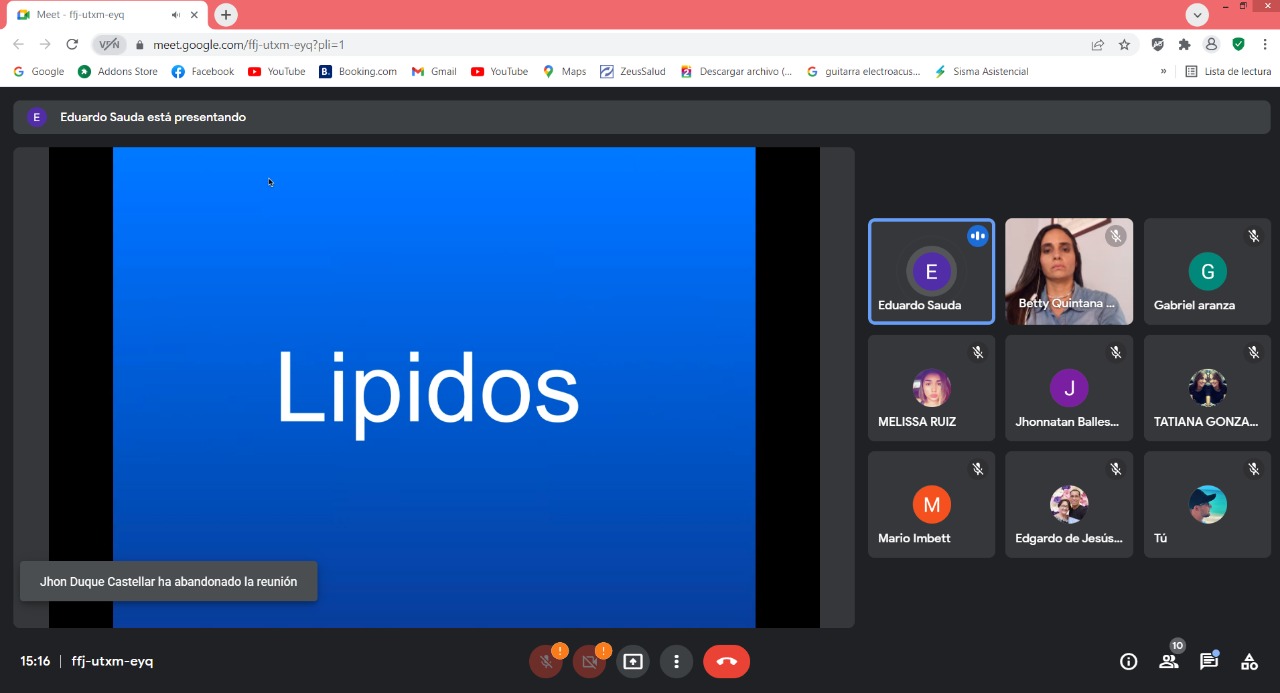Click the text 'Eduardo Sauda está presentando'
Viewport: 1280px width, 693px height.
click(153, 117)
